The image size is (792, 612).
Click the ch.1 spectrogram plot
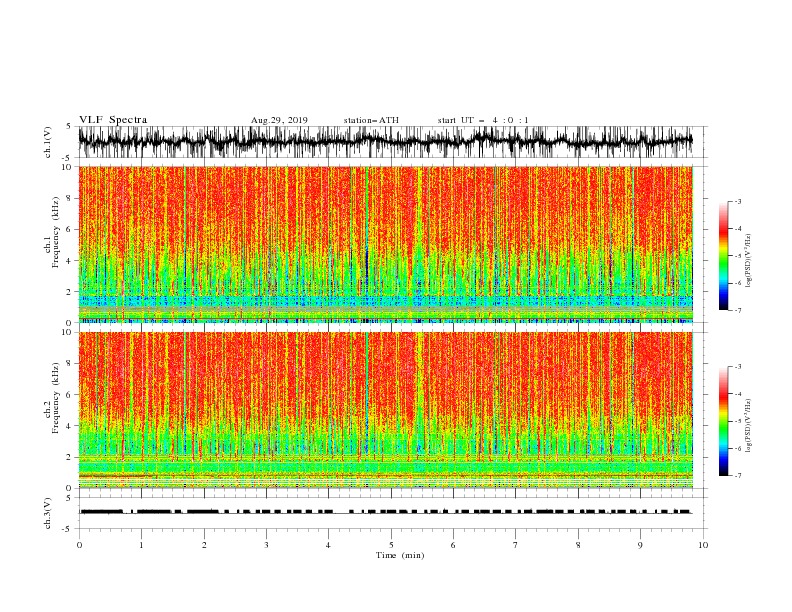(386, 244)
